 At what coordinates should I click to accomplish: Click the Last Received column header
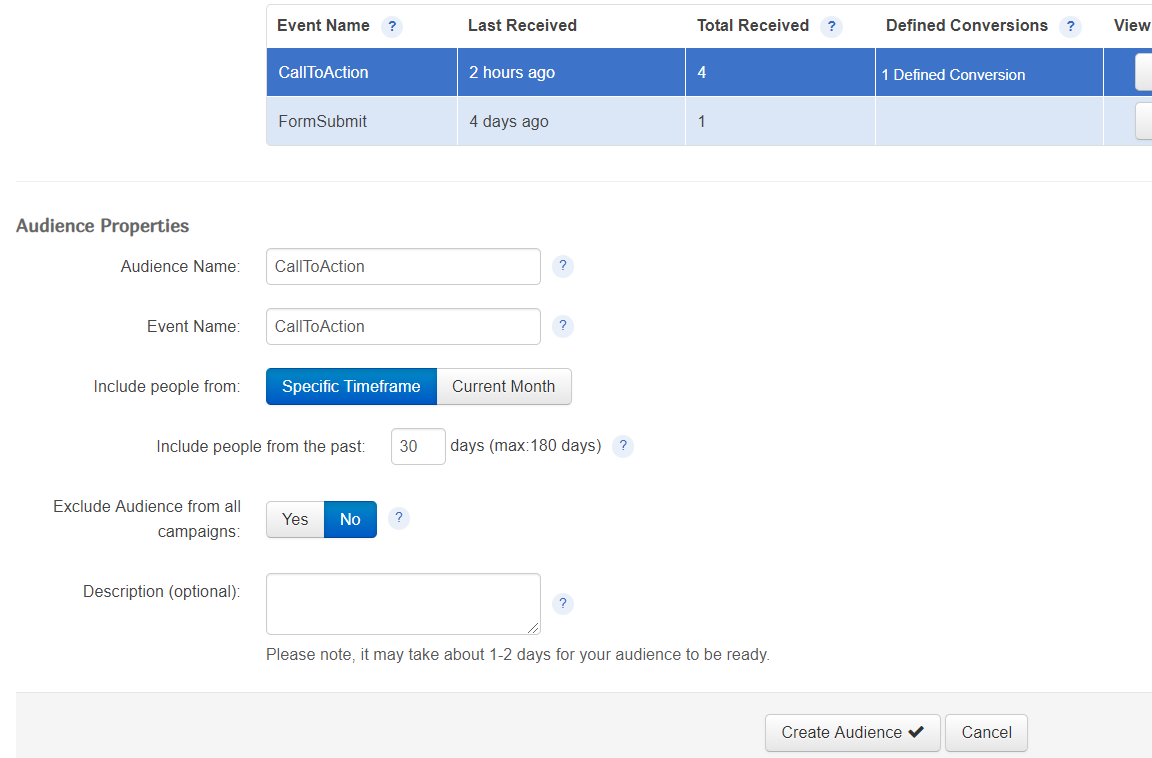(522, 26)
